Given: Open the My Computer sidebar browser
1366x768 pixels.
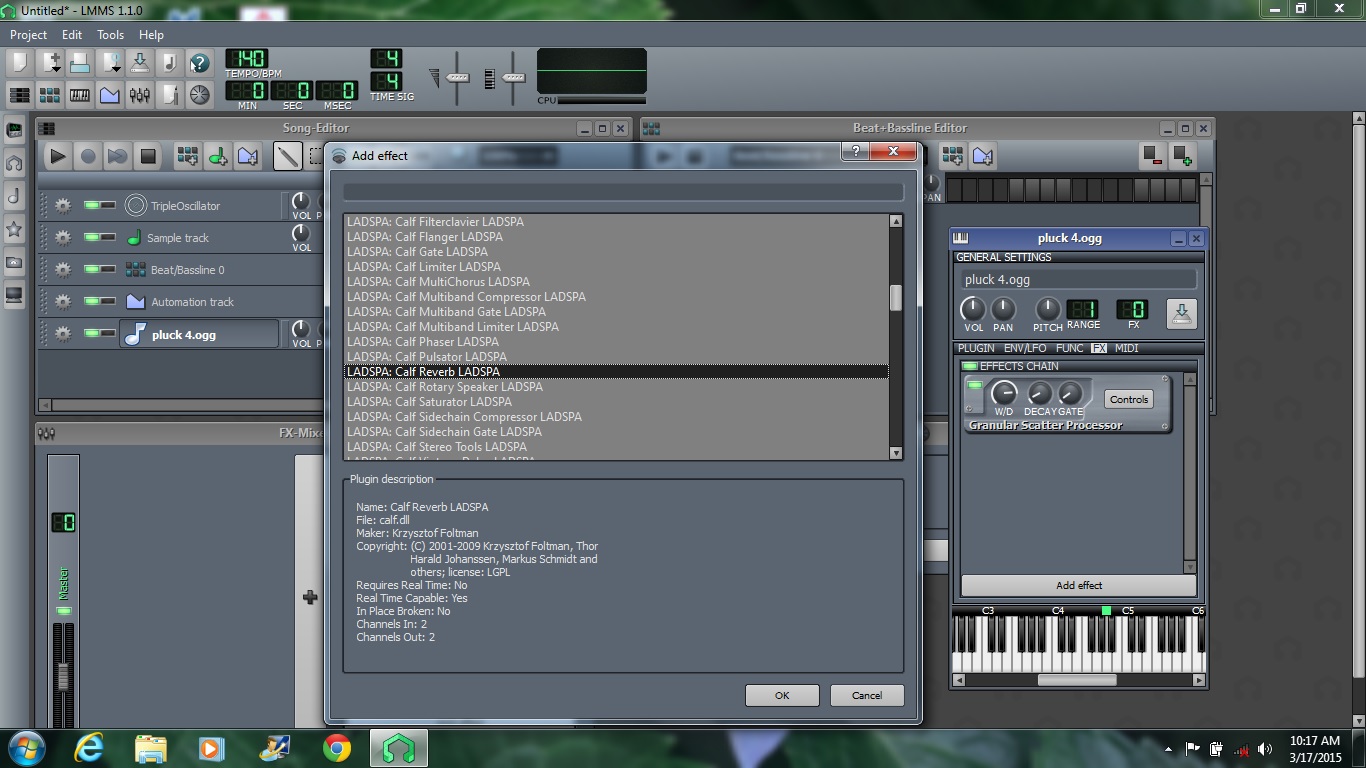Looking at the screenshot, I should click(x=14, y=295).
